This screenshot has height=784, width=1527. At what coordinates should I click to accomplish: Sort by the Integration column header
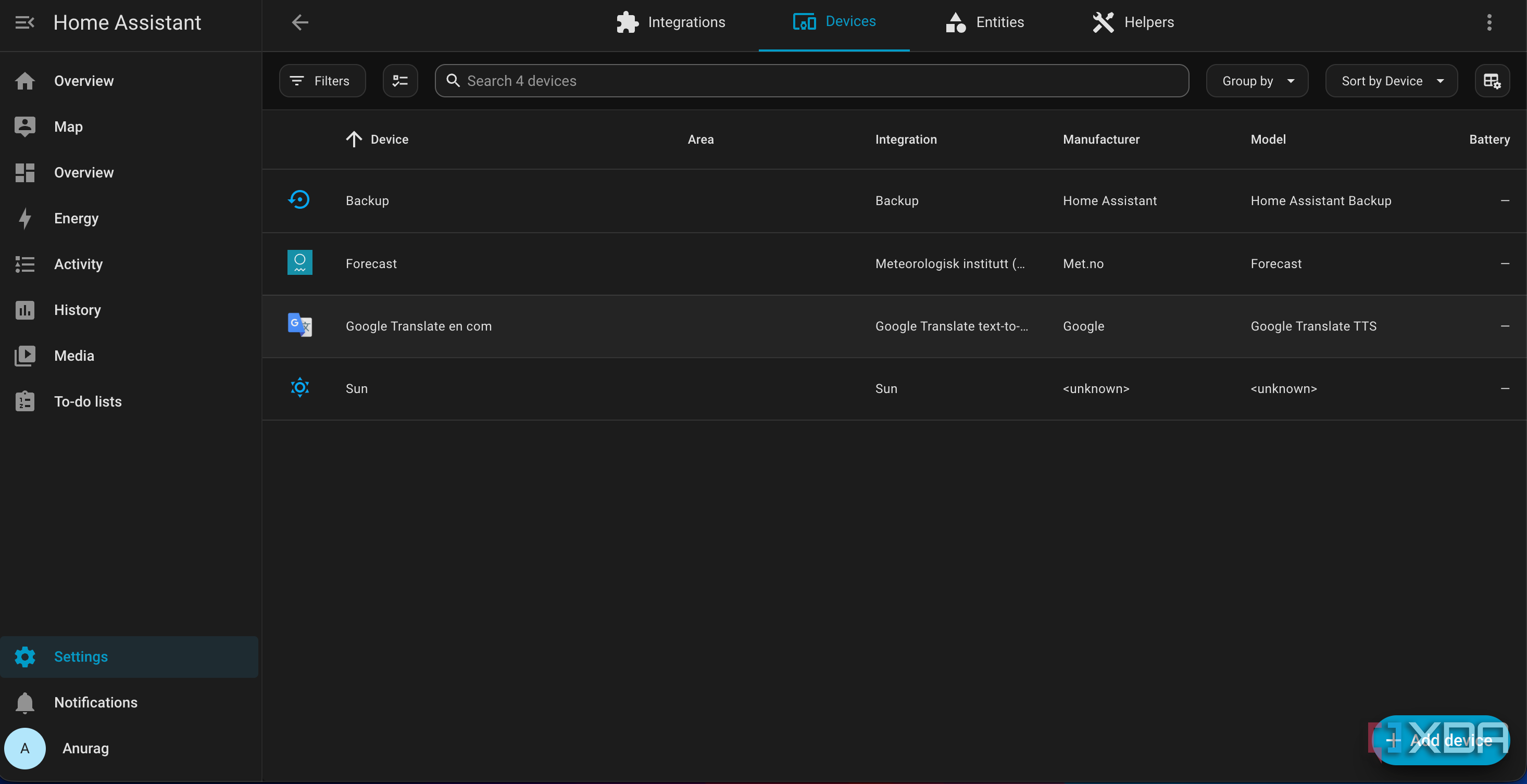point(906,140)
